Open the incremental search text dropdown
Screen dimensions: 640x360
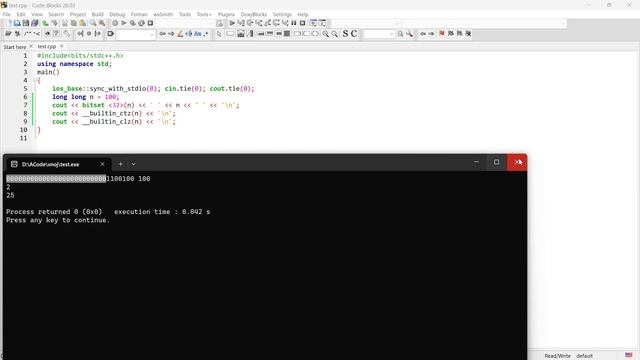(x=152, y=34)
